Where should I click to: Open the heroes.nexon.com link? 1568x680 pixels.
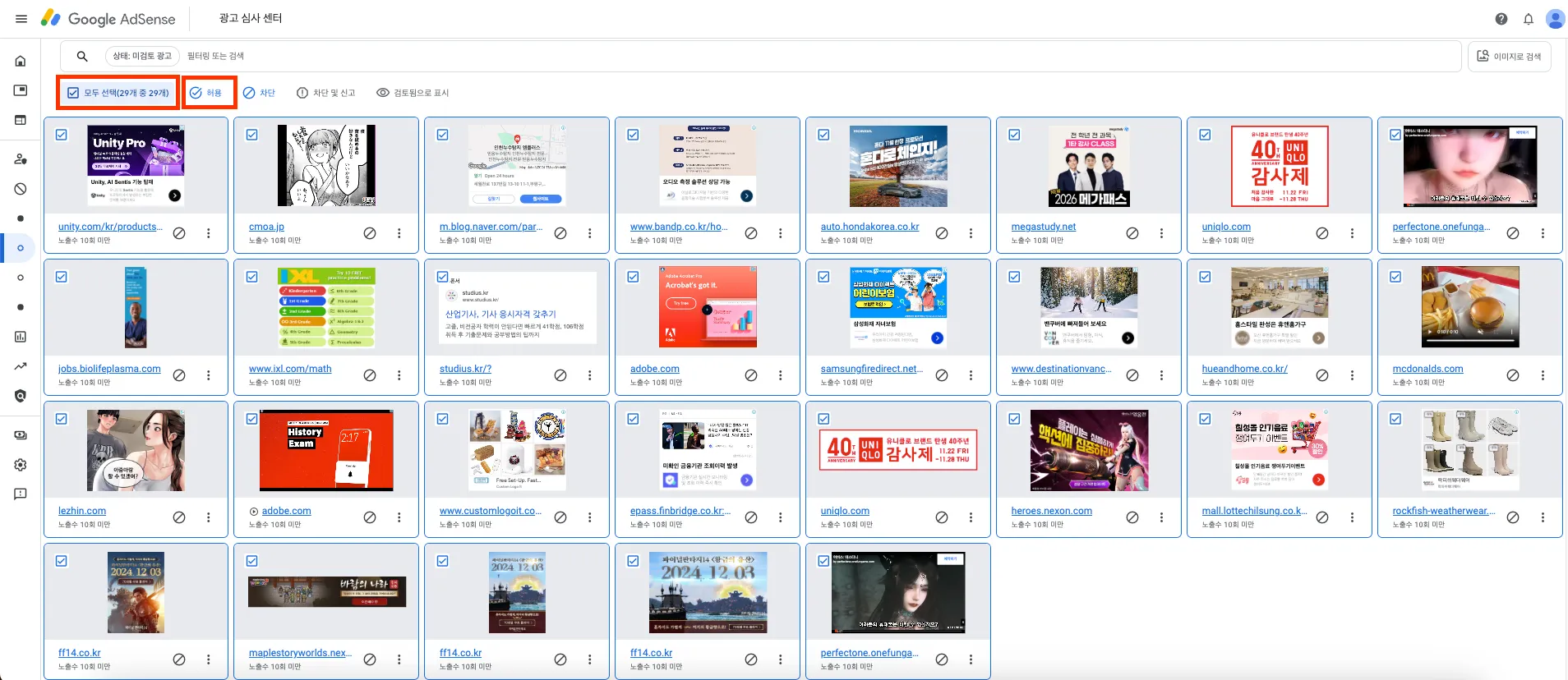tap(1051, 511)
